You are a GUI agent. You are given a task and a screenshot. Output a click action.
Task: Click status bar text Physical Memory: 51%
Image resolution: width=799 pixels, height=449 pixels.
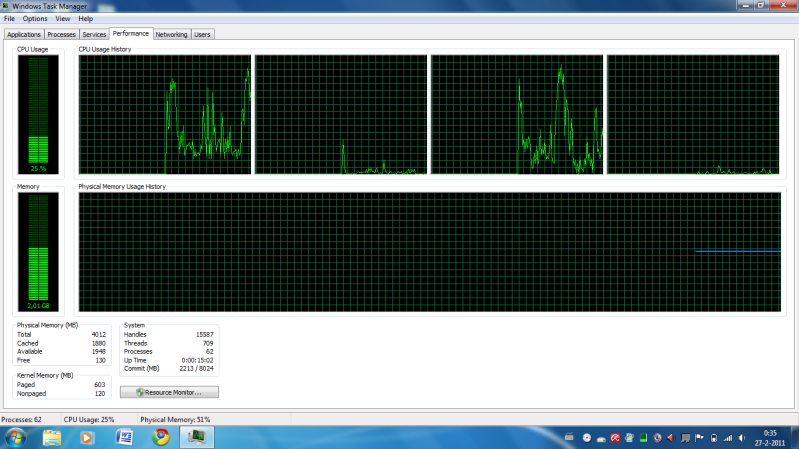tap(175, 419)
